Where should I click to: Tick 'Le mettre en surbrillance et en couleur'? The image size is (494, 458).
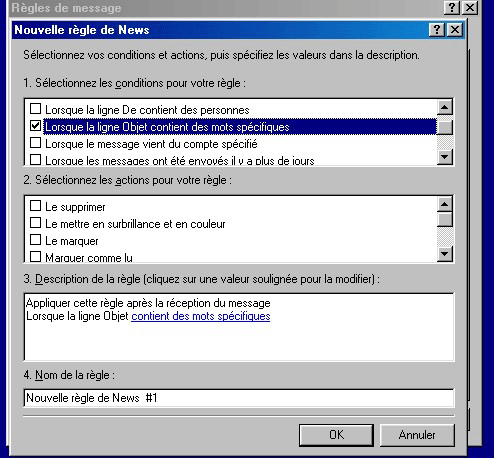pos(36,223)
